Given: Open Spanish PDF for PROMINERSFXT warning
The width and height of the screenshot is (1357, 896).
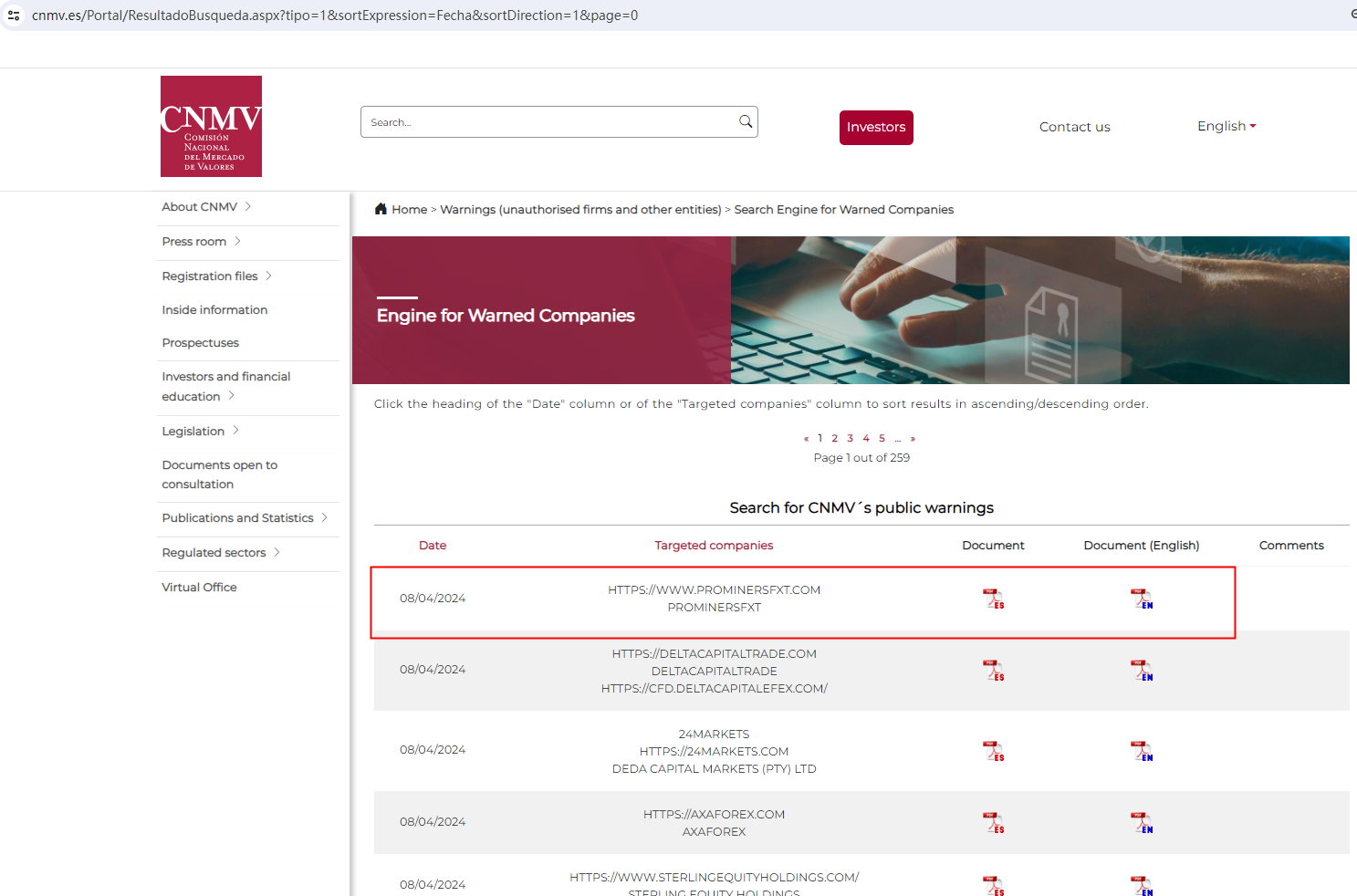Looking at the screenshot, I should (993, 599).
